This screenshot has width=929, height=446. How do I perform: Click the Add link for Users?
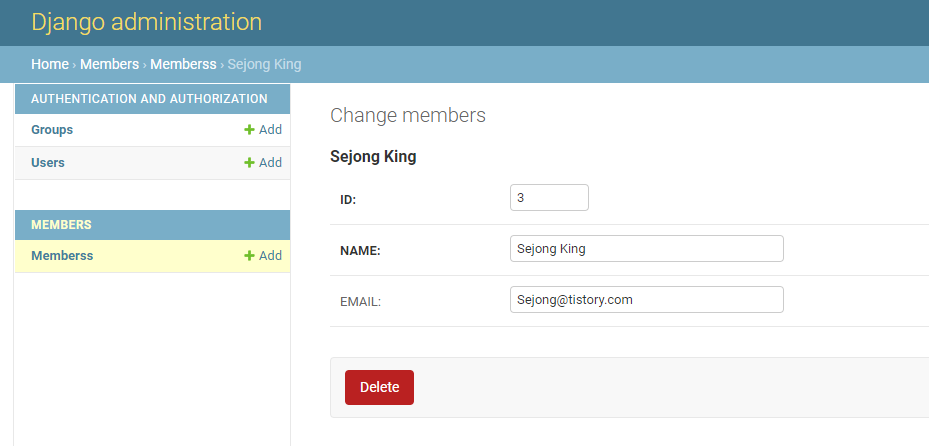(263, 162)
